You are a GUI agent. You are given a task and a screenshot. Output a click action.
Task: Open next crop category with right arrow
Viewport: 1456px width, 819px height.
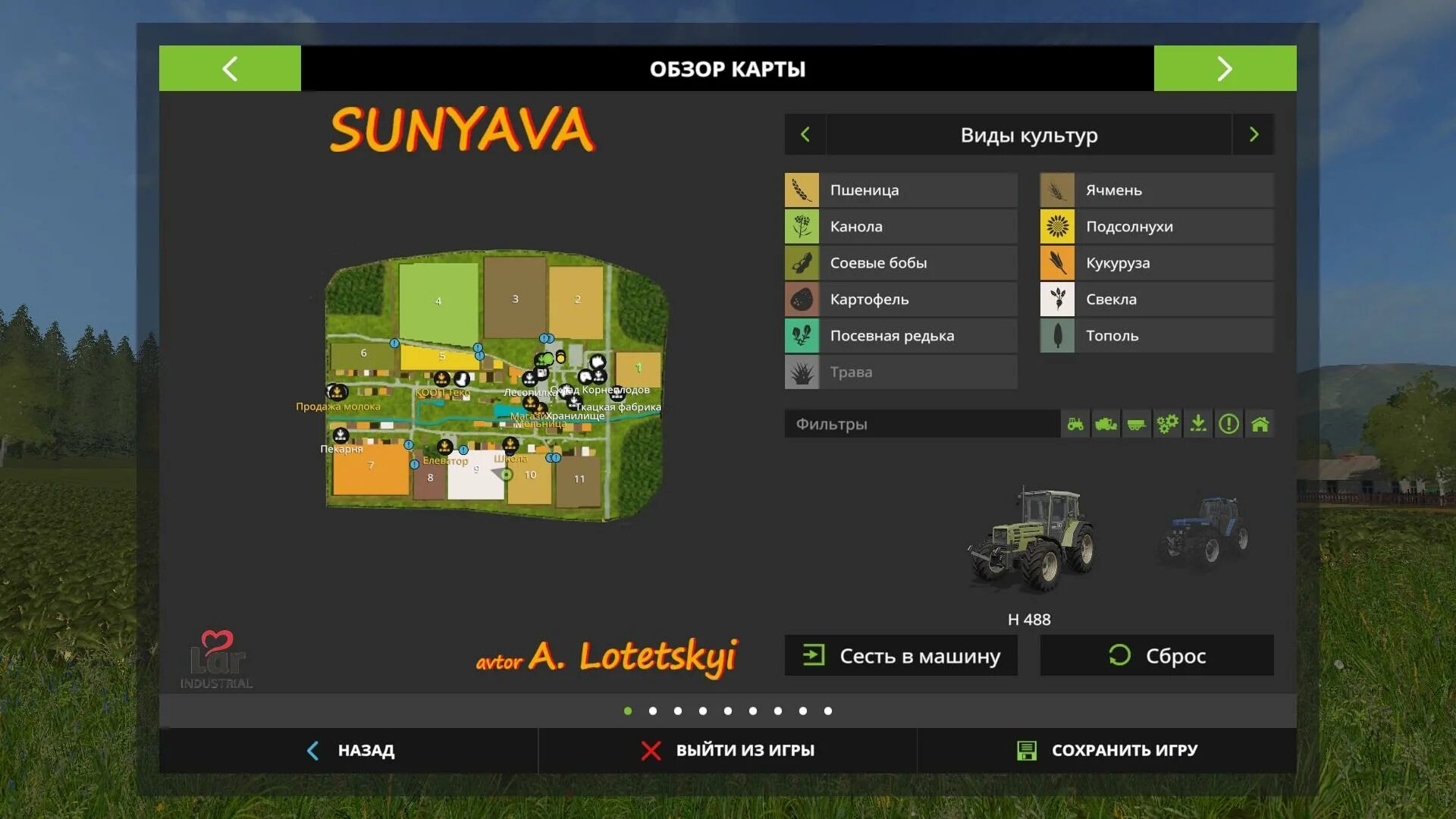click(1253, 134)
